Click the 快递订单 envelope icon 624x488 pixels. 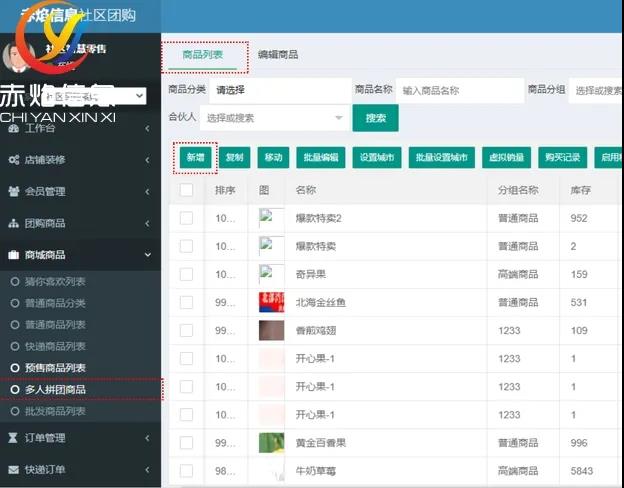click(14, 469)
